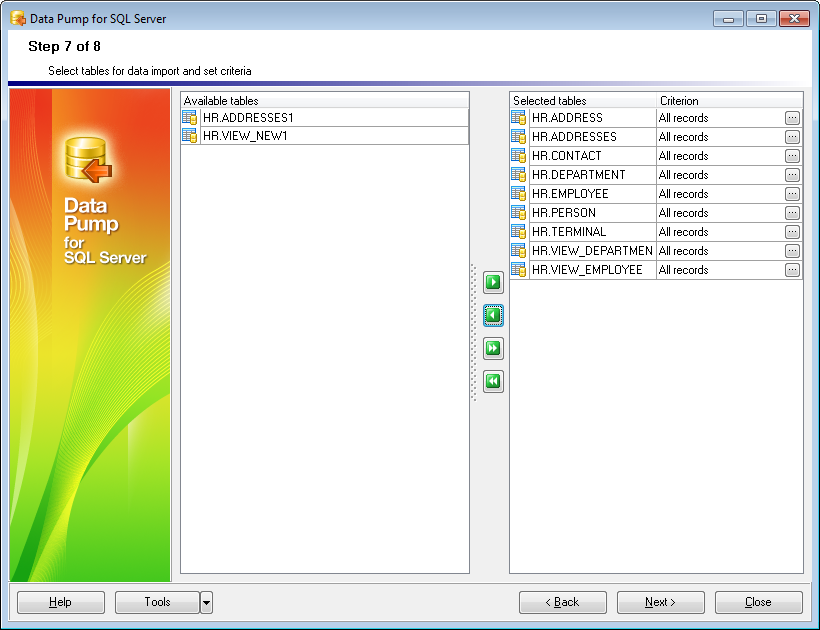Viewport: 820px width, 630px height.
Task: Click the table icon beside HR.ADDRESSES1
Action: pos(189,117)
